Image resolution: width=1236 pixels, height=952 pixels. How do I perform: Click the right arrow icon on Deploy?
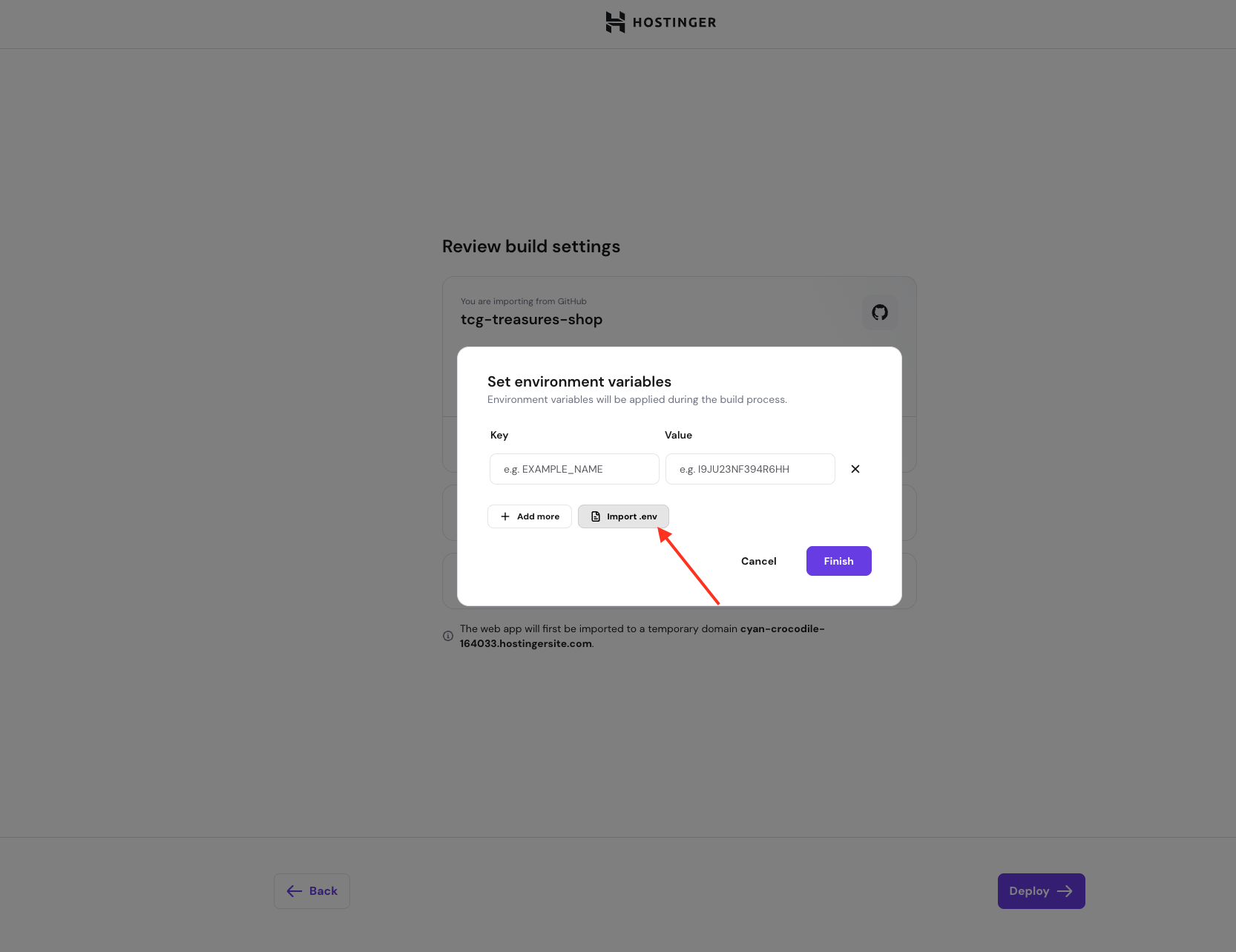[1065, 891]
